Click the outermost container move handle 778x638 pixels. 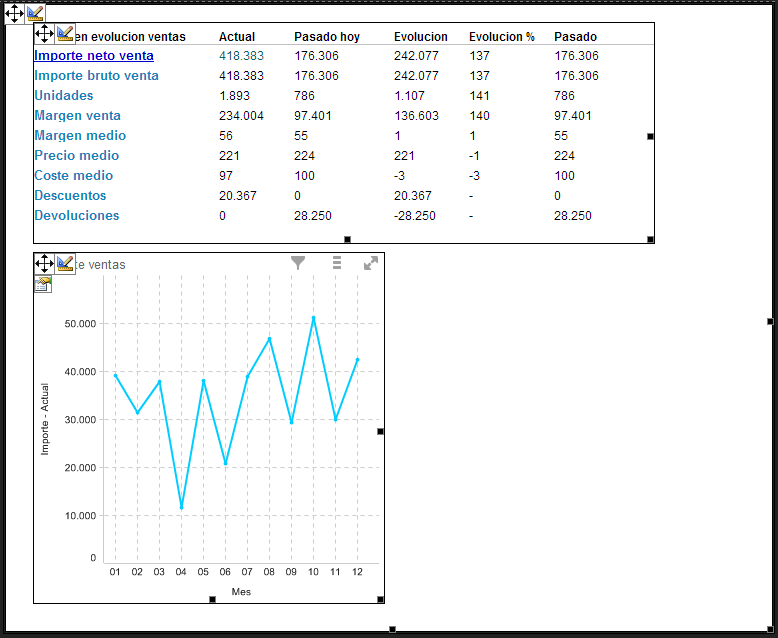(x=14, y=13)
